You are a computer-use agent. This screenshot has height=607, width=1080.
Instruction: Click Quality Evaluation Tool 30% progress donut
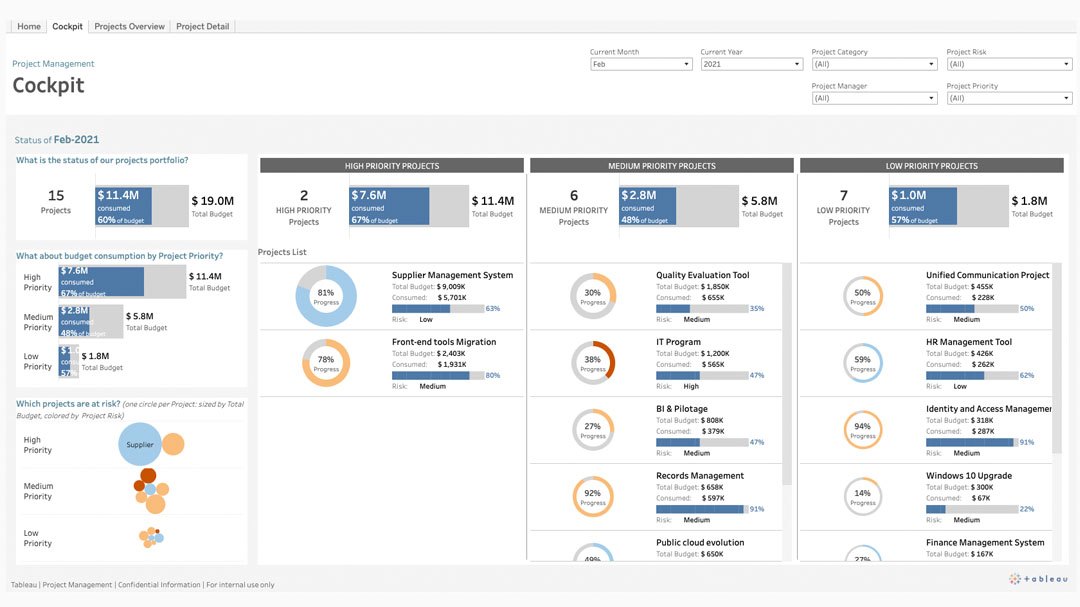(x=592, y=296)
